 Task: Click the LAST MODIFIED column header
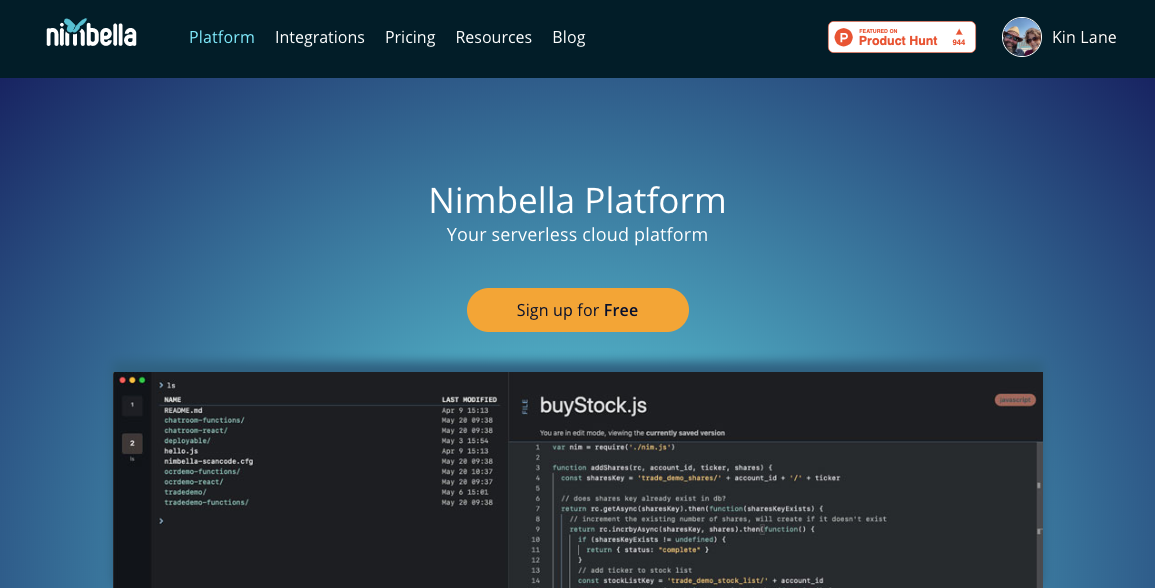point(469,399)
